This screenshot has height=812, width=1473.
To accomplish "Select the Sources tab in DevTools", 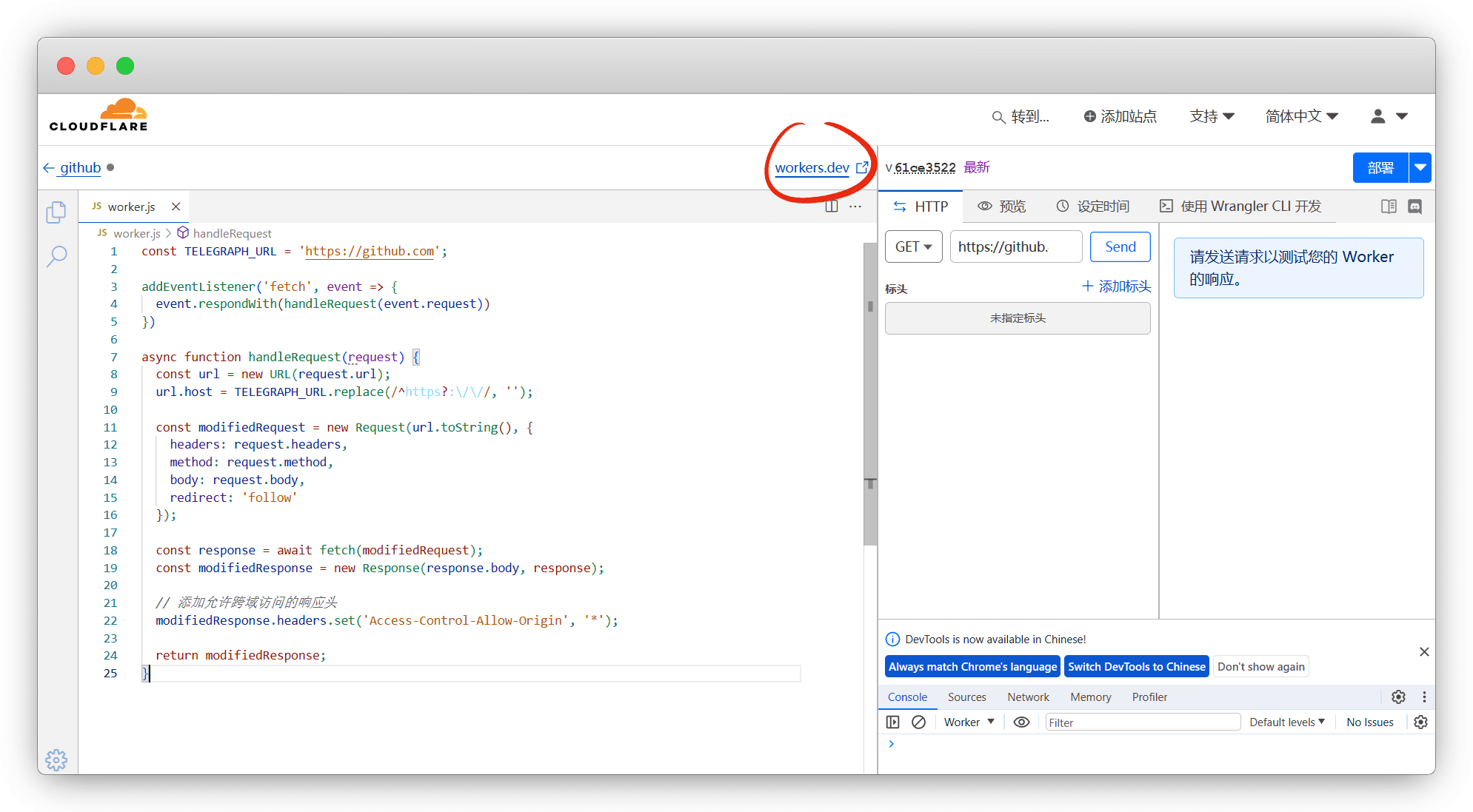I will click(966, 697).
